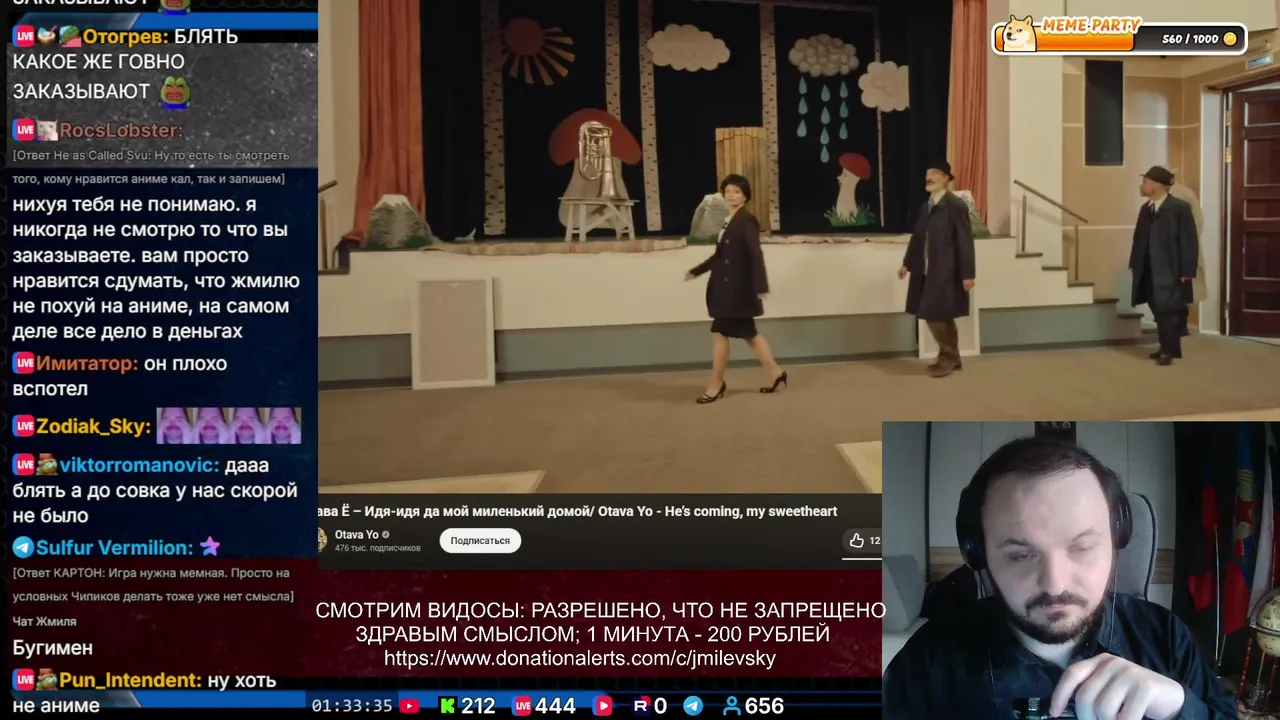Click the frog emote after Отогрев's message

pos(174,92)
